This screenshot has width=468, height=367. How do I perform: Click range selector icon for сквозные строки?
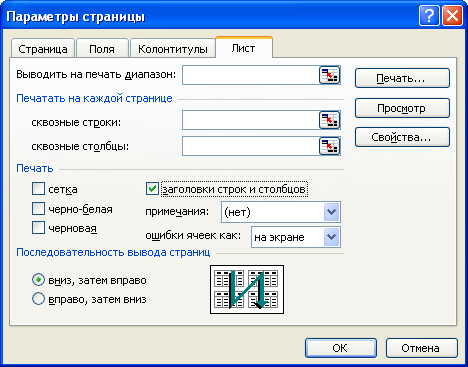(329, 120)
